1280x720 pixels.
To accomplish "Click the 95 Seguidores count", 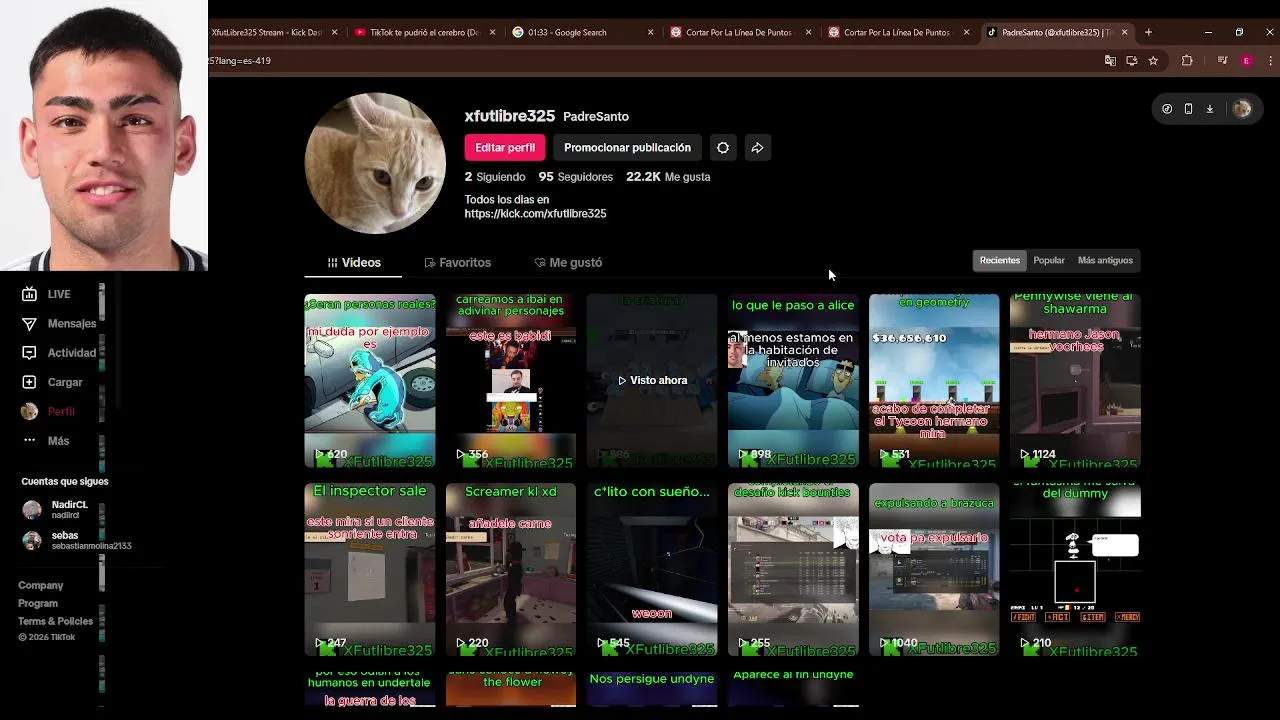I will [576, 177].
